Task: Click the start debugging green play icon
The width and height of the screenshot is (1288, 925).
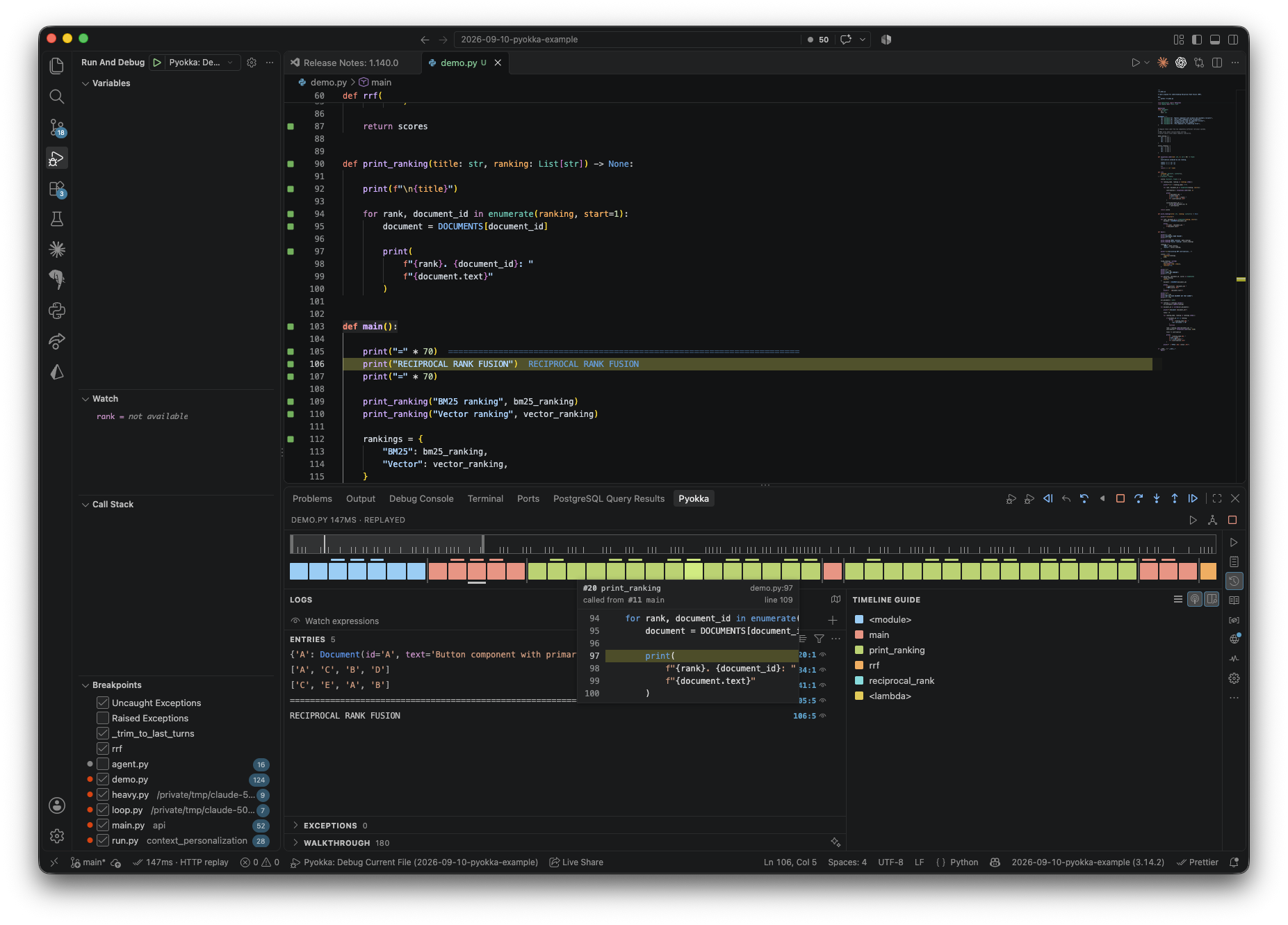Action: tap(158, 63)
